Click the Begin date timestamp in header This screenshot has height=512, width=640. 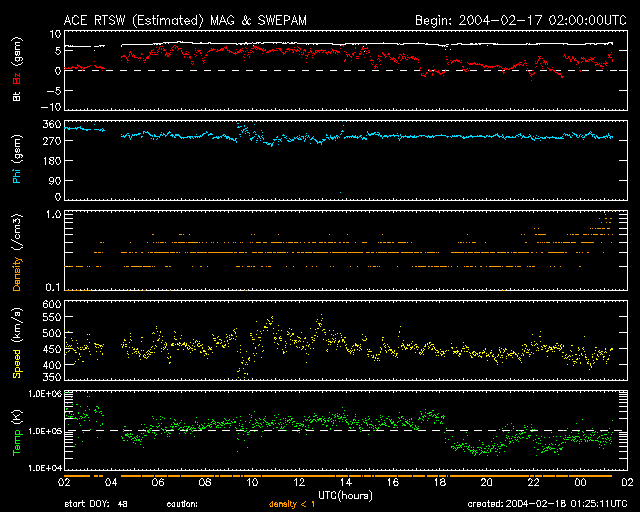pos(520,20)
